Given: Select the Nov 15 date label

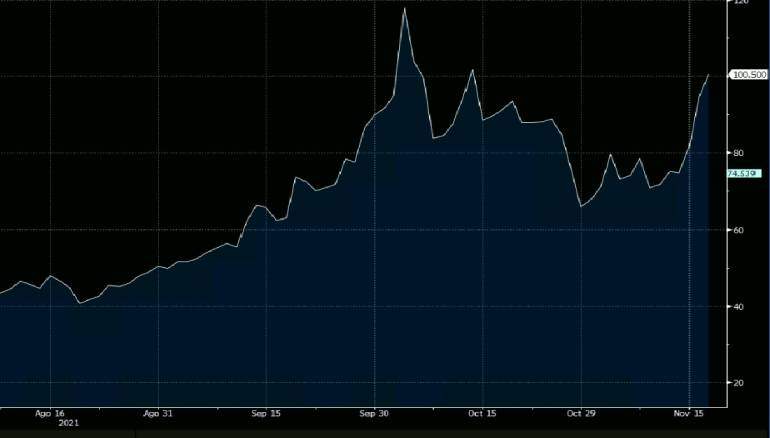Looking at the screenshot, I should [689, 413].
